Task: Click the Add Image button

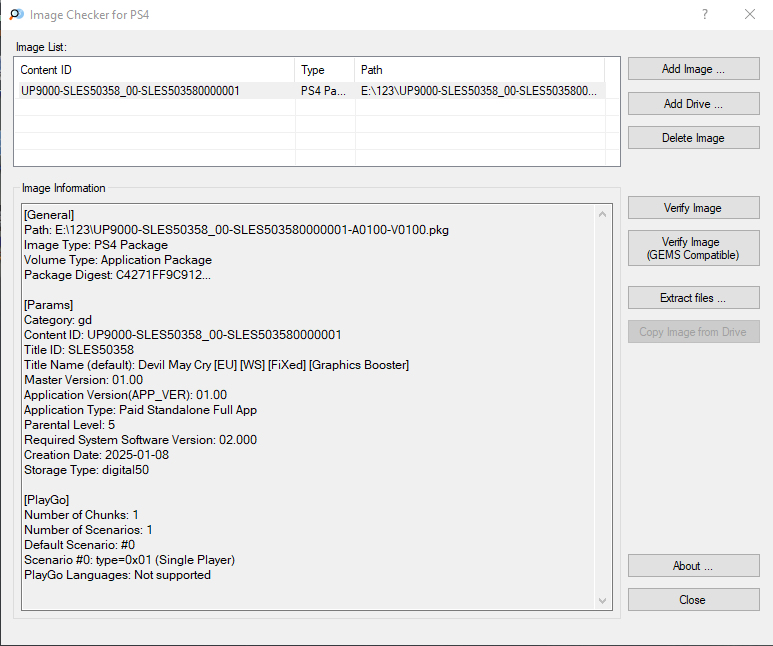Action: click(693, 69)
